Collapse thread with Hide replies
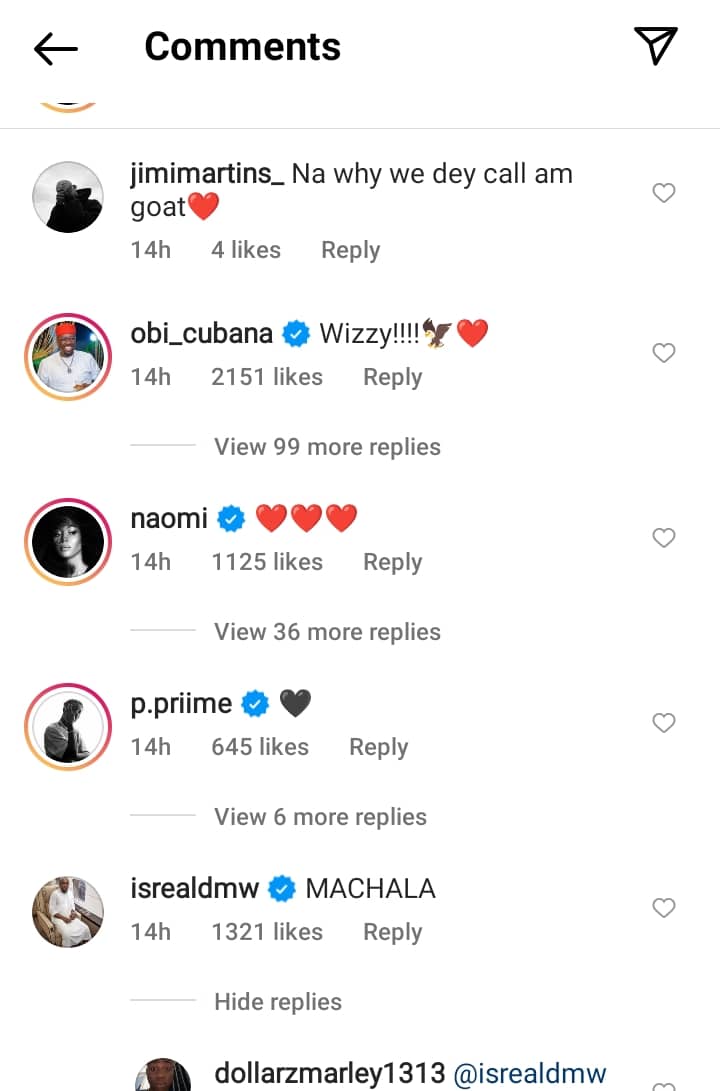Screen dimensions: 720x1091 tap(278, 1002)
